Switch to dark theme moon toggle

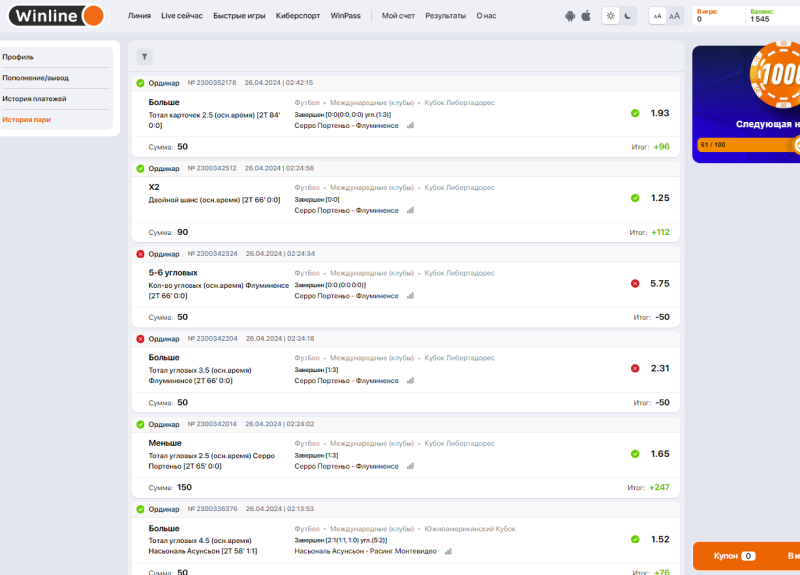coord(628,16)
